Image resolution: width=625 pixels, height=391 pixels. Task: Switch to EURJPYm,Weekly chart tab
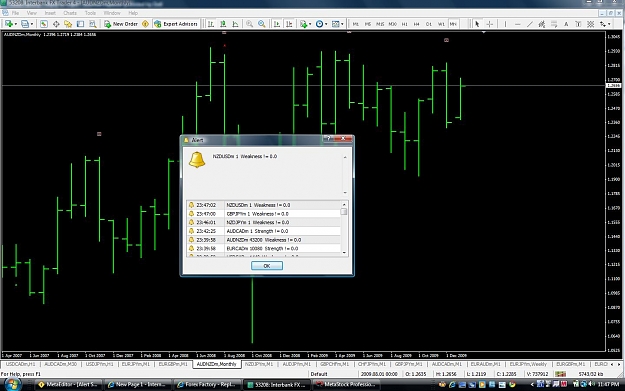(x=528, y=364)
